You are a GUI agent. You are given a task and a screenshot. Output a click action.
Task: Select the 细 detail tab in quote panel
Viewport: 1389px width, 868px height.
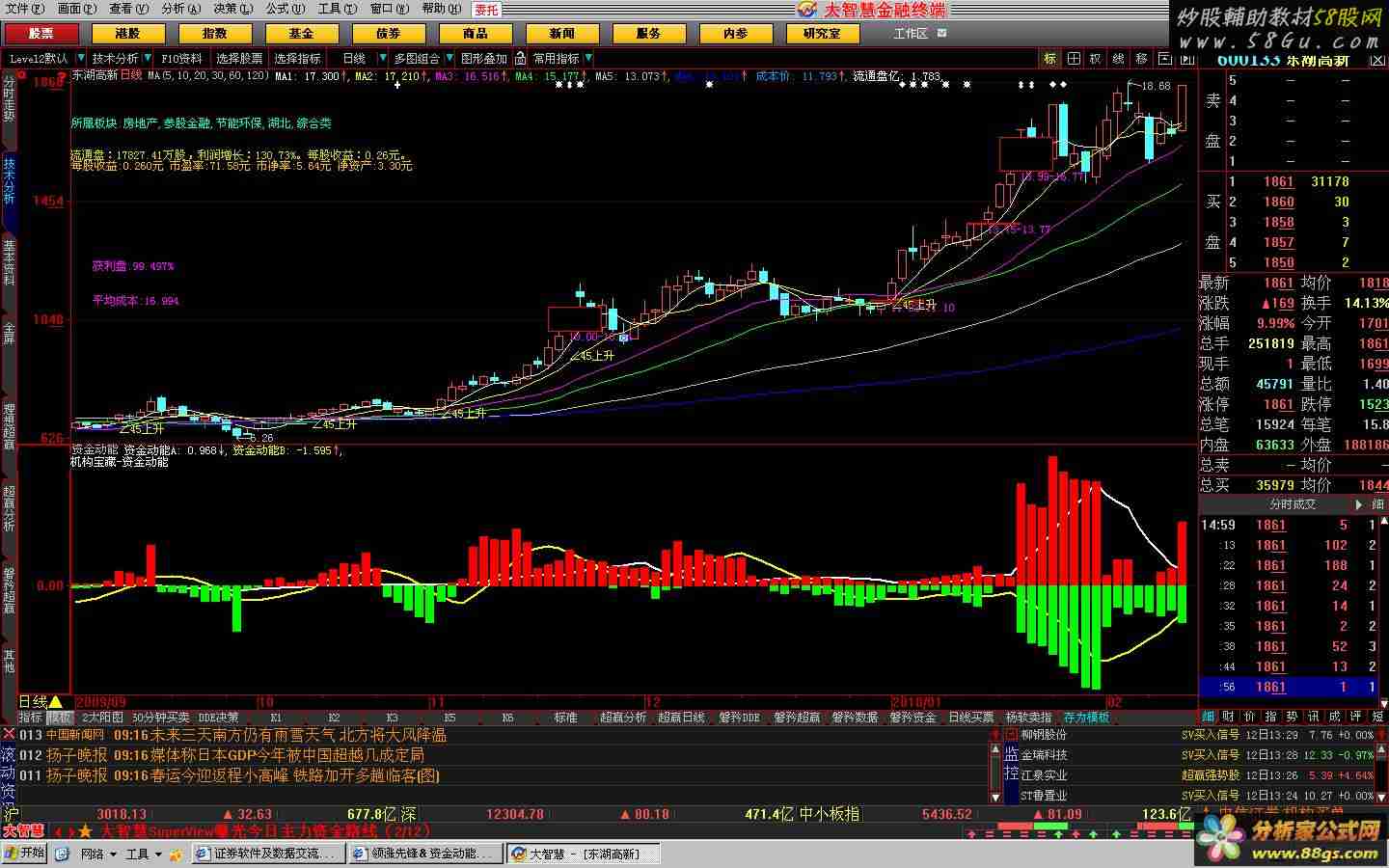click(1209, 717)
